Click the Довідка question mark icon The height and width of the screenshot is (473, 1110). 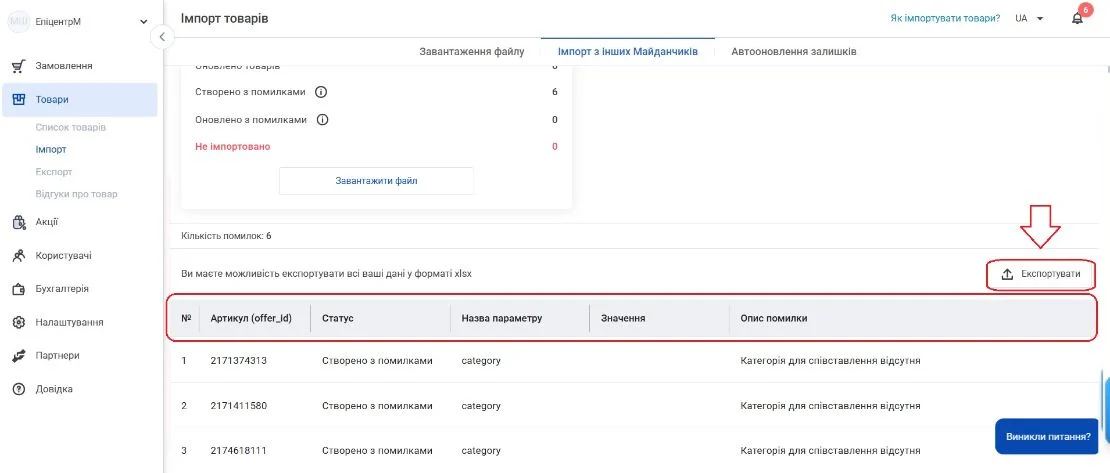point(19,389)
